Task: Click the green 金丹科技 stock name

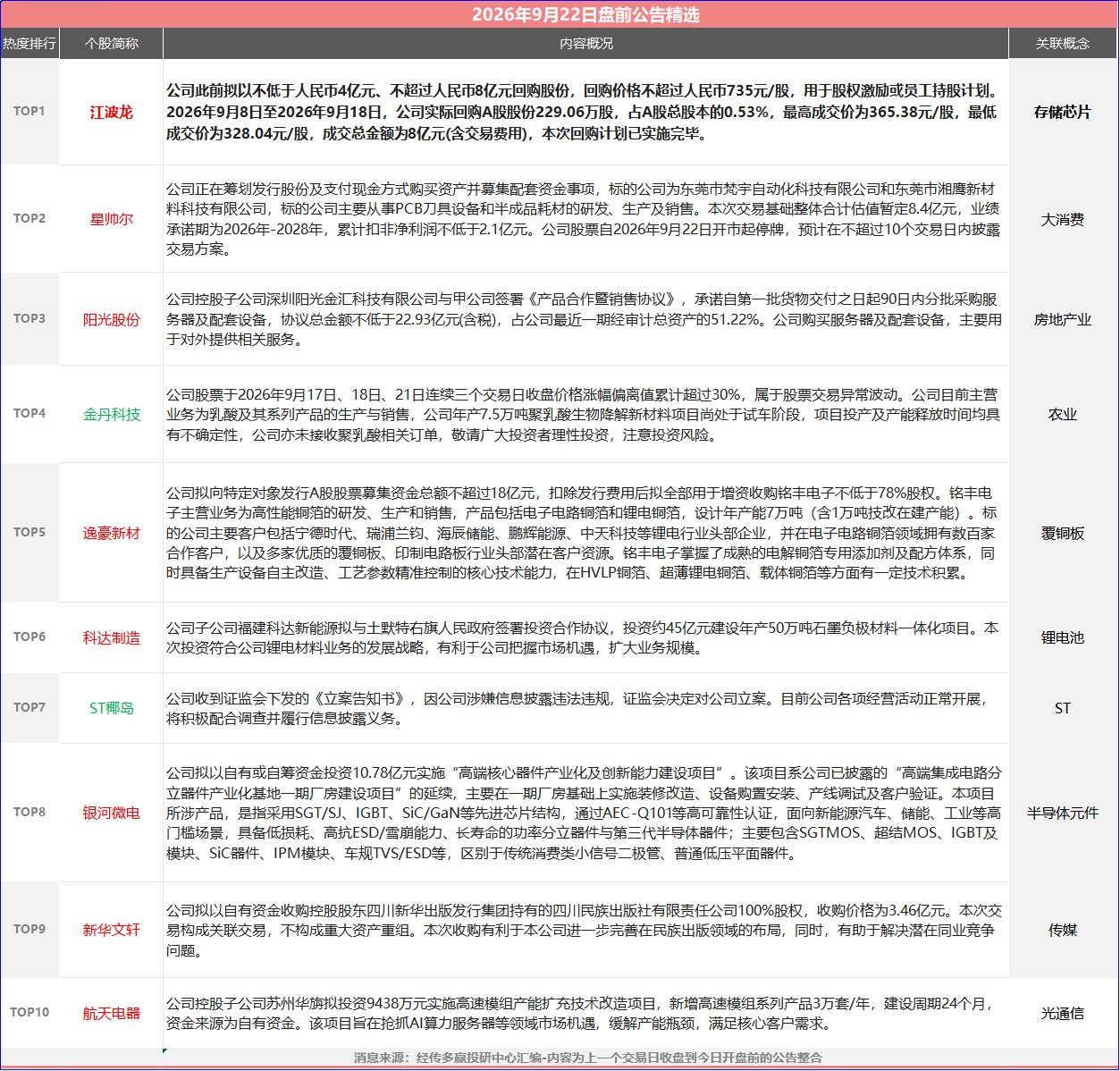Action: coord(112,414)
